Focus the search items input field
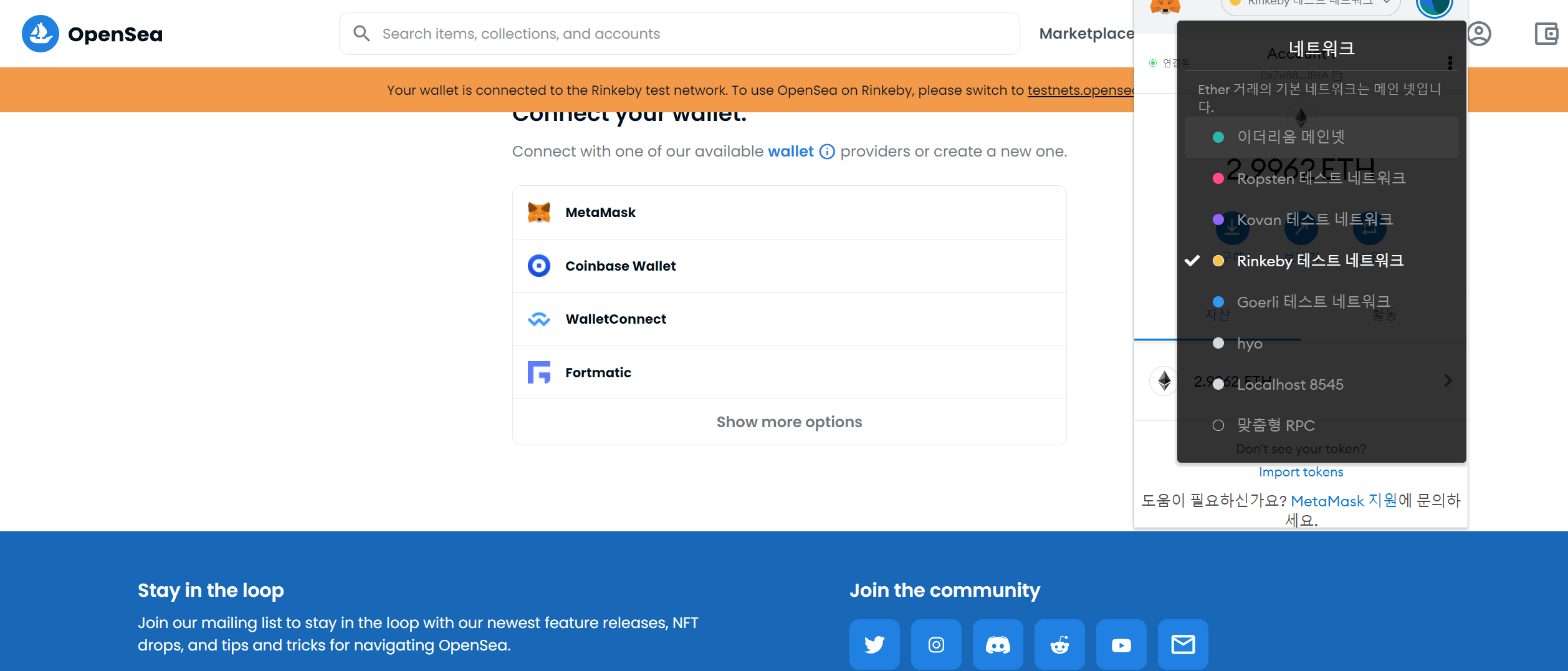The image size is (1568, 671). point(679,34)
